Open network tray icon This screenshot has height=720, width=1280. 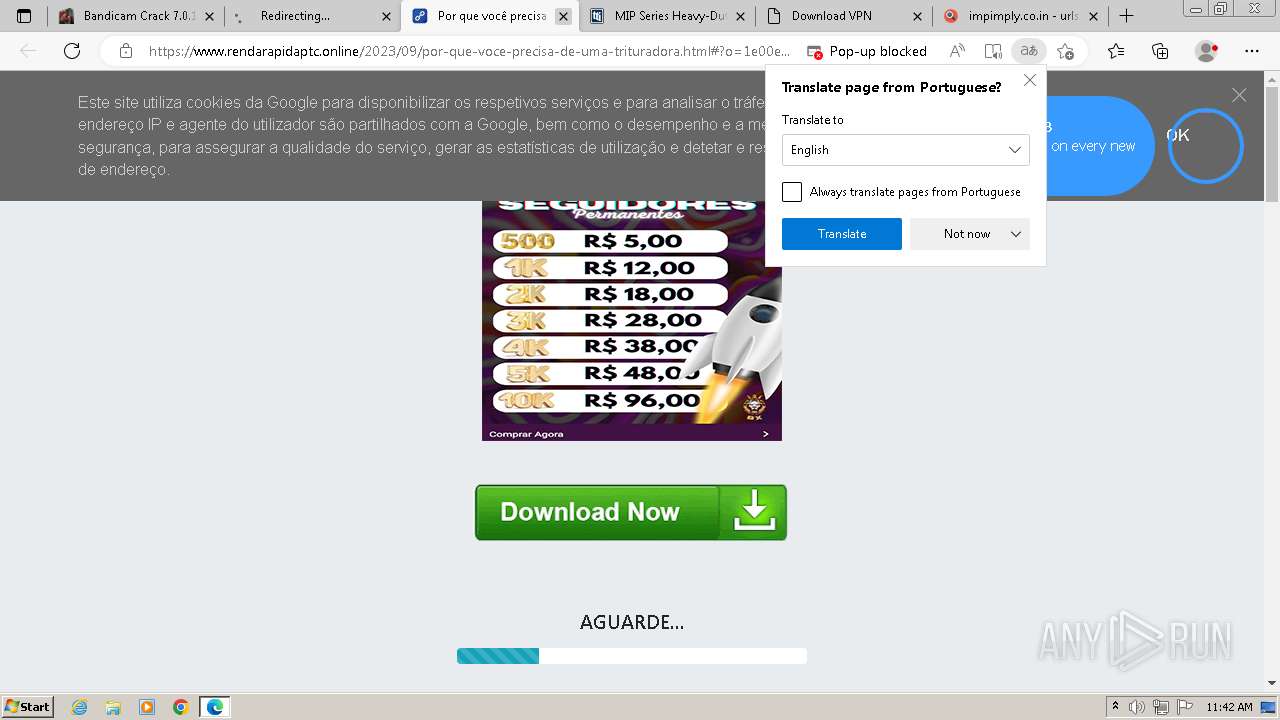1160,707
